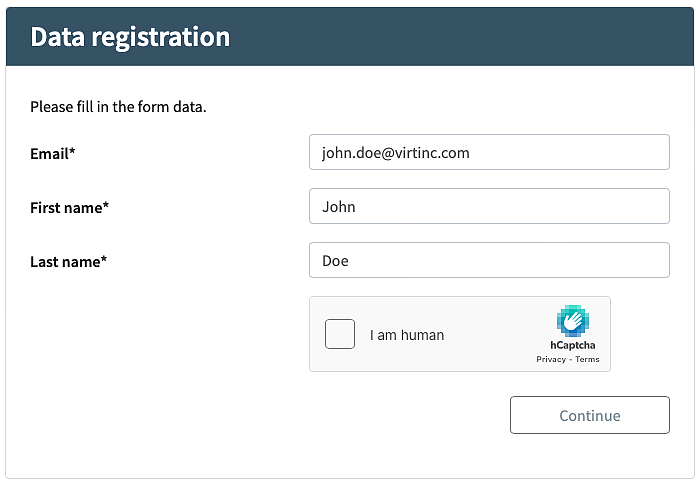Click the "Last name*" field label
This screenshot has width=700, height=484.
pyautogui.click(x=69, y=262)
